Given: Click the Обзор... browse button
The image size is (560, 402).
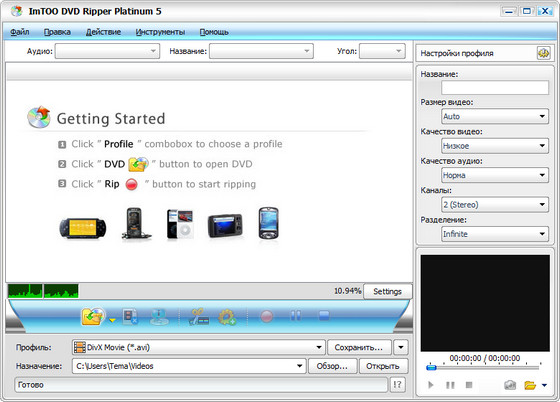Looking at the screenshot, I should click(332, 366).
